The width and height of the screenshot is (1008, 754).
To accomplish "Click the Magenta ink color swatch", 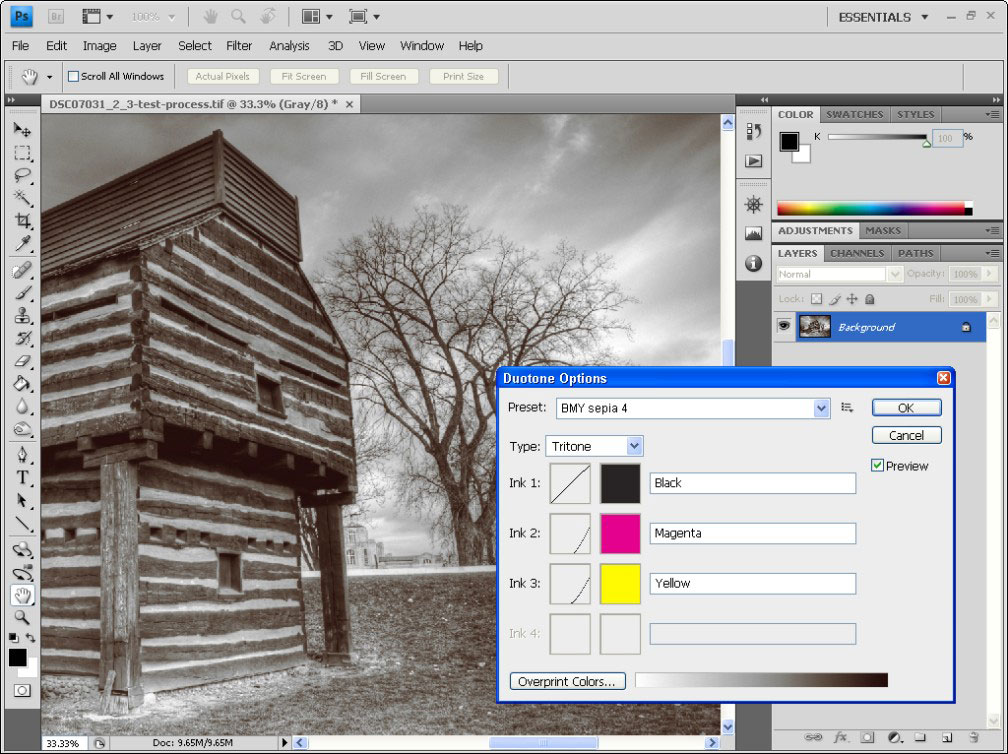I will click(x=620, y=533).
